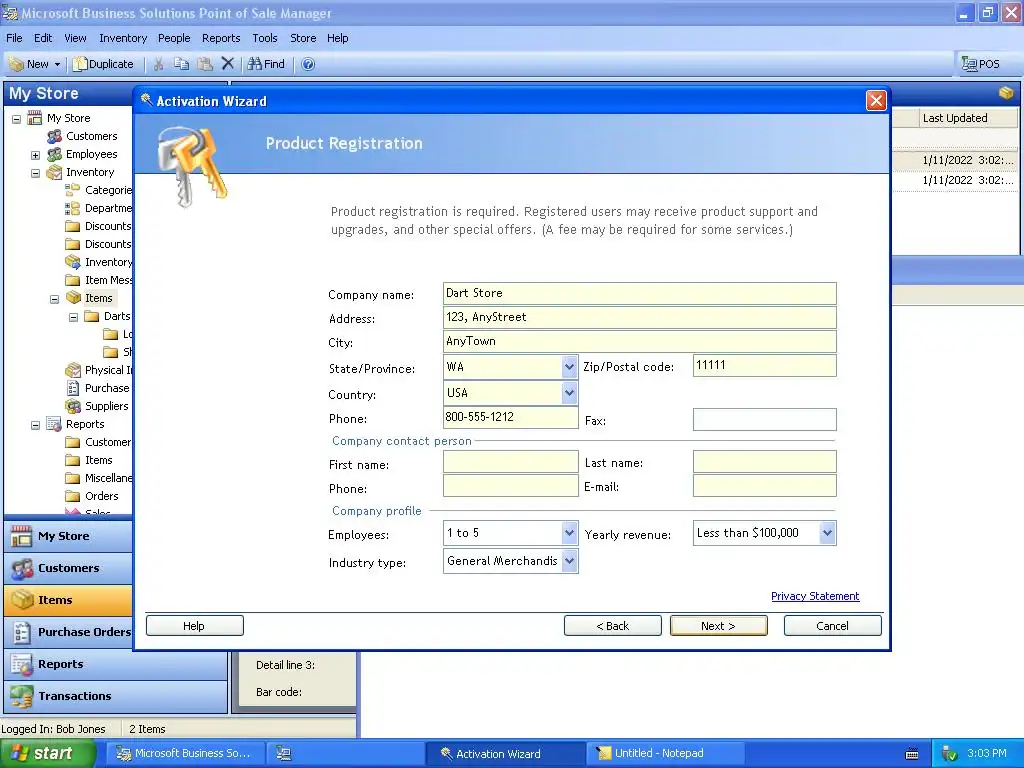Screen dimensions: 1024x768
Task: Open the Reports menu
Action: 221,38
